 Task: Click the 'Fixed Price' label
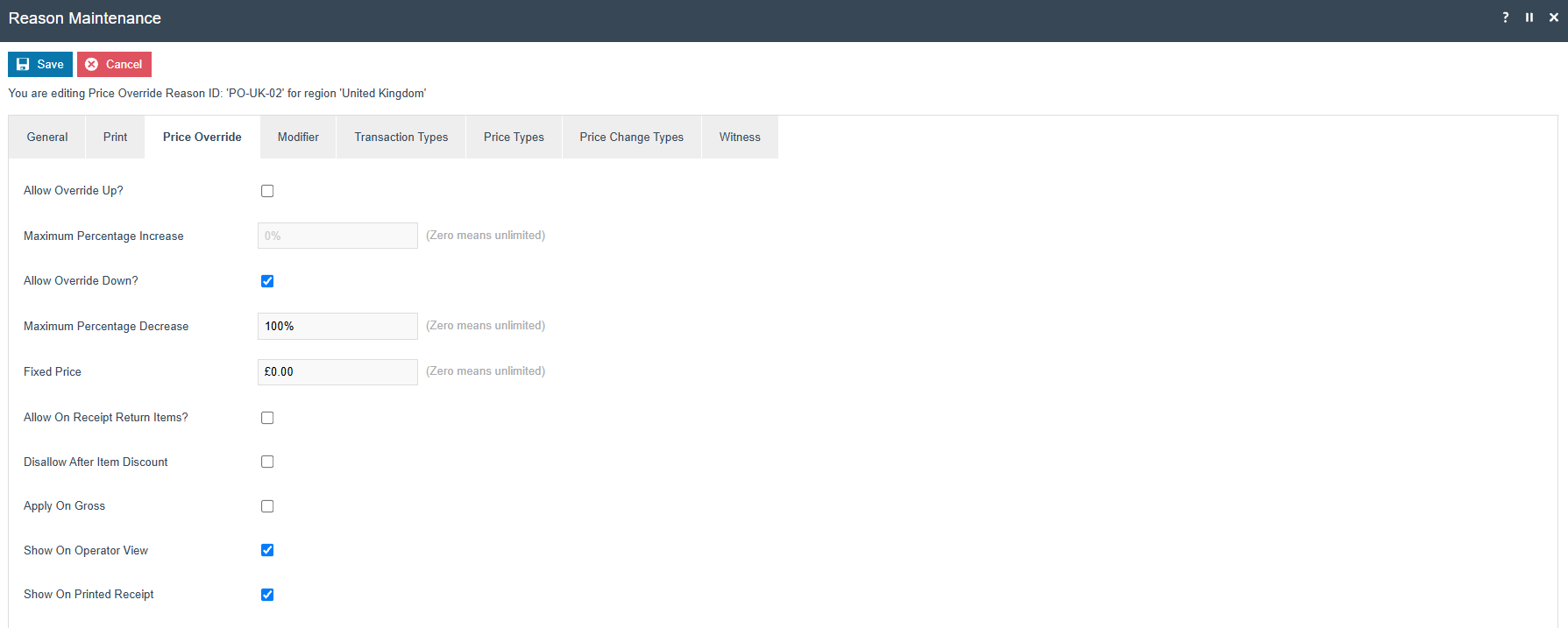coord(53,371)
